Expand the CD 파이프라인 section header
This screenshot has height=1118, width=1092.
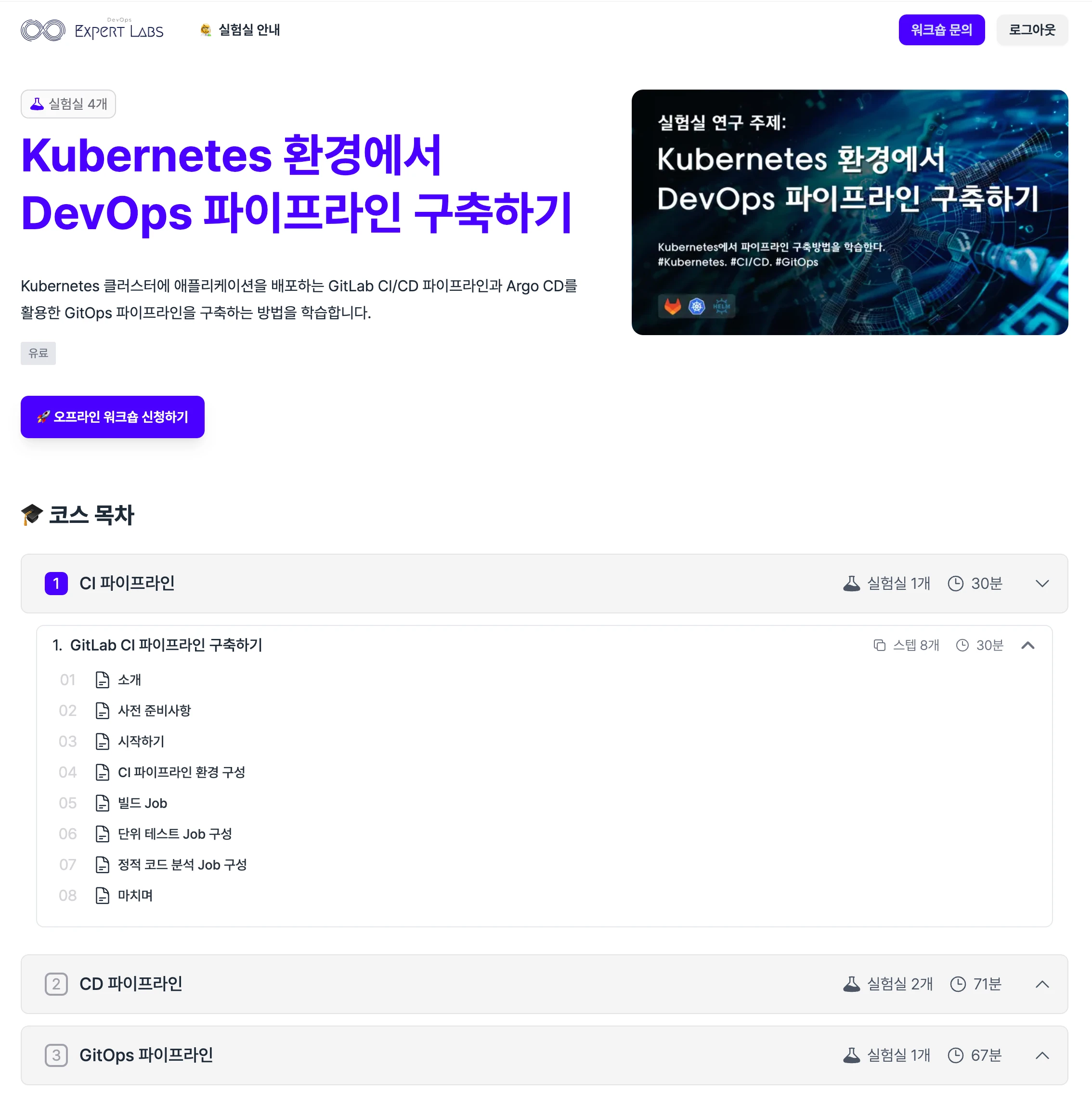coord(544,984)
